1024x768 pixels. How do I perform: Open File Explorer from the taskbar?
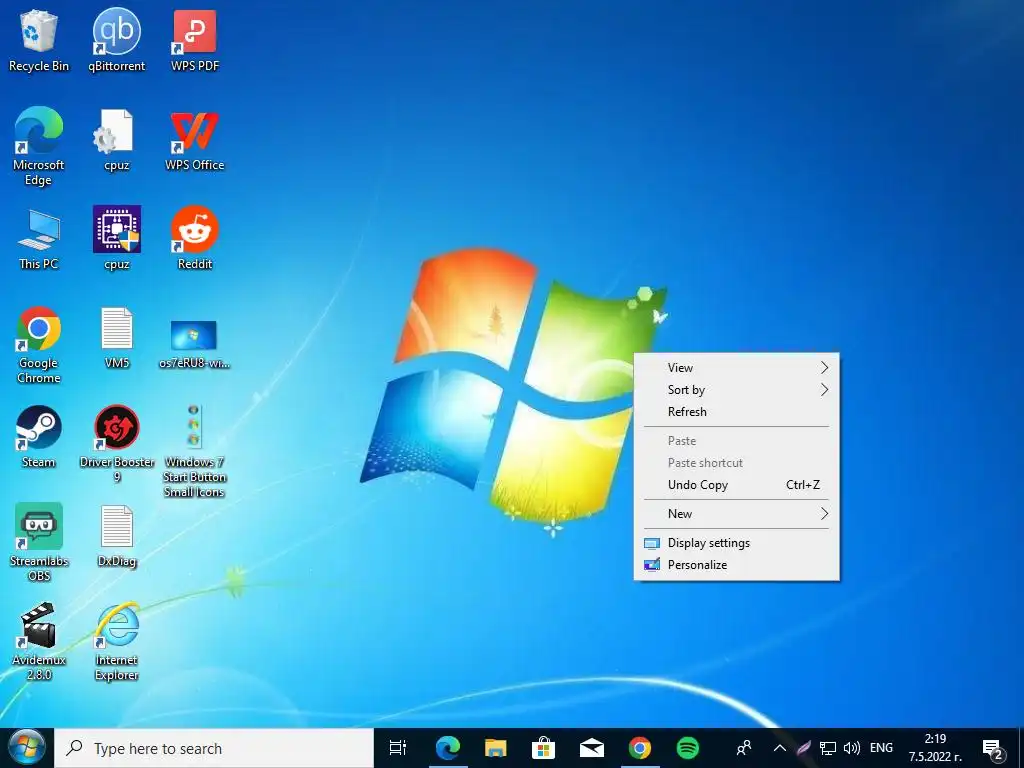[496, 748]
